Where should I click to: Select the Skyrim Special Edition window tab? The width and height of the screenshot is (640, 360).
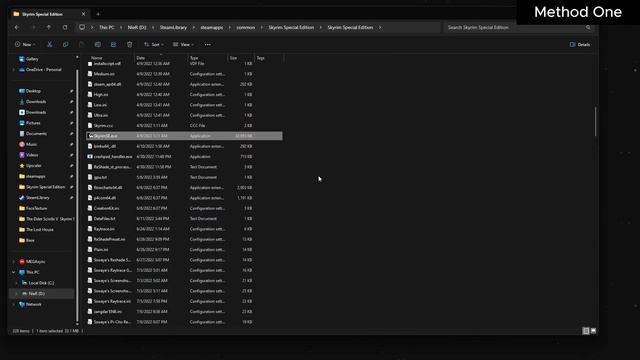[49, 14]
